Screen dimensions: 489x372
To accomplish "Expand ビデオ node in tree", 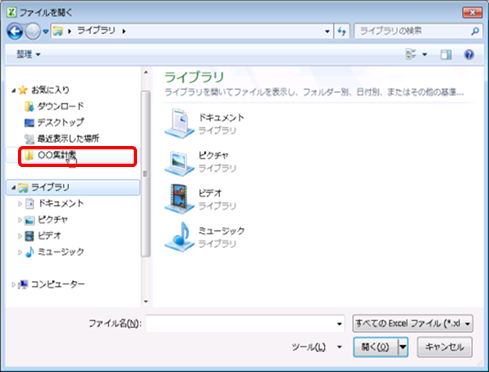I will pos(20,236).
